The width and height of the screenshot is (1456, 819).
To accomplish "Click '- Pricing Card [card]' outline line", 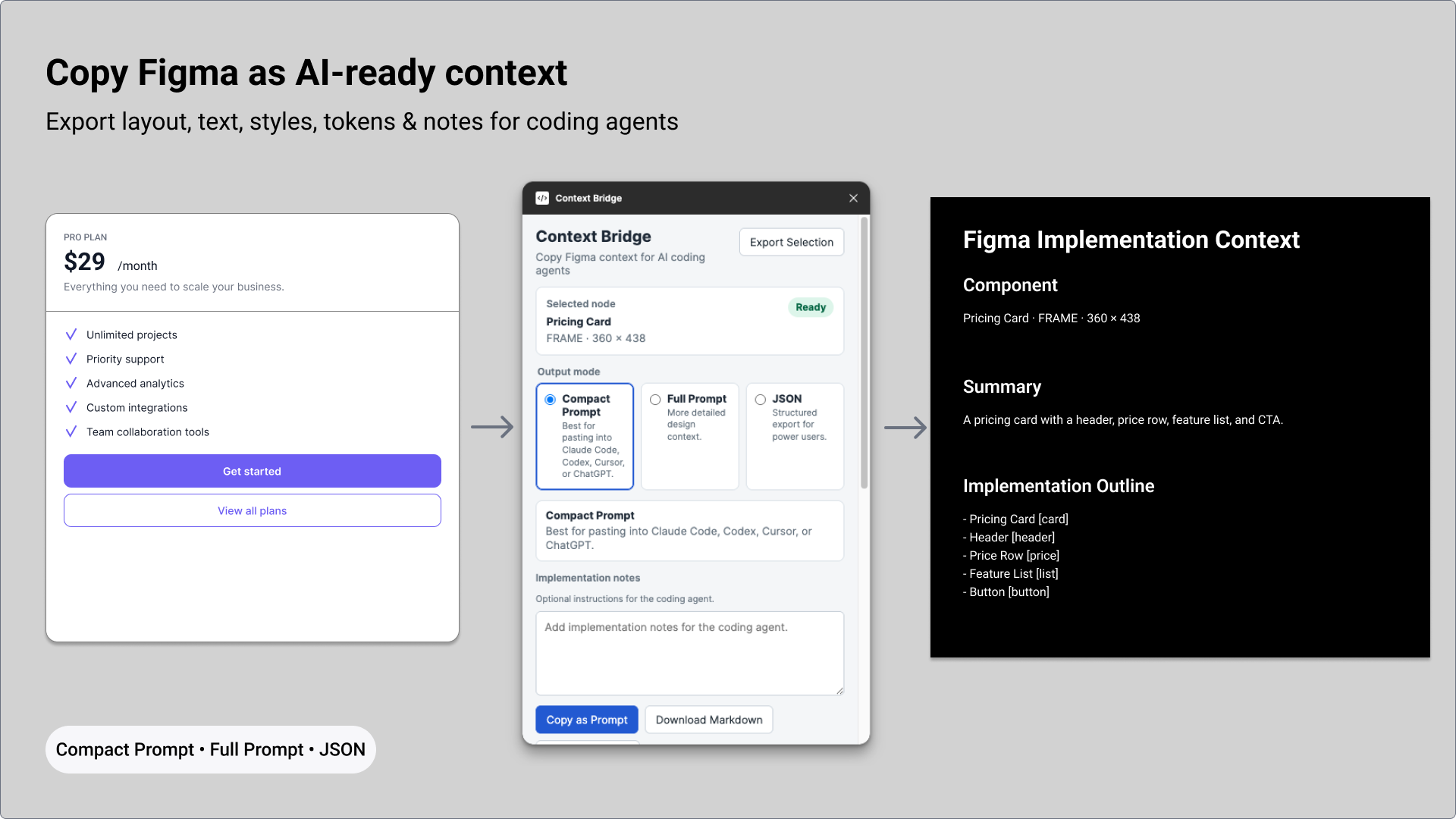I will (x=1015, y=519).
